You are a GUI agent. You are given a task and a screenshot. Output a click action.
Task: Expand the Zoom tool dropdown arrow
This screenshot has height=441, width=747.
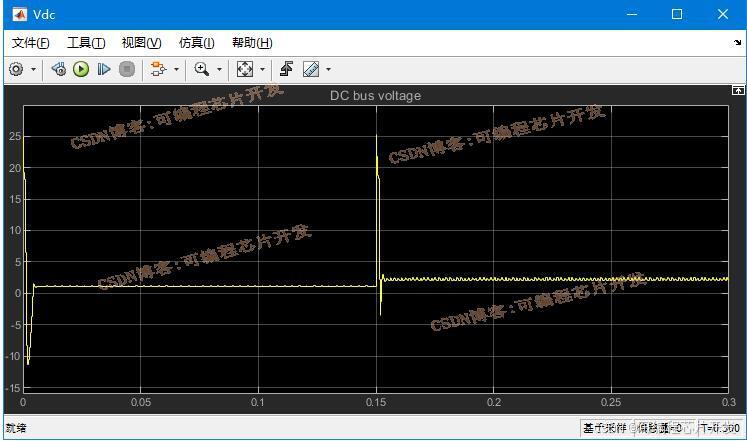(x=219, y=70)
